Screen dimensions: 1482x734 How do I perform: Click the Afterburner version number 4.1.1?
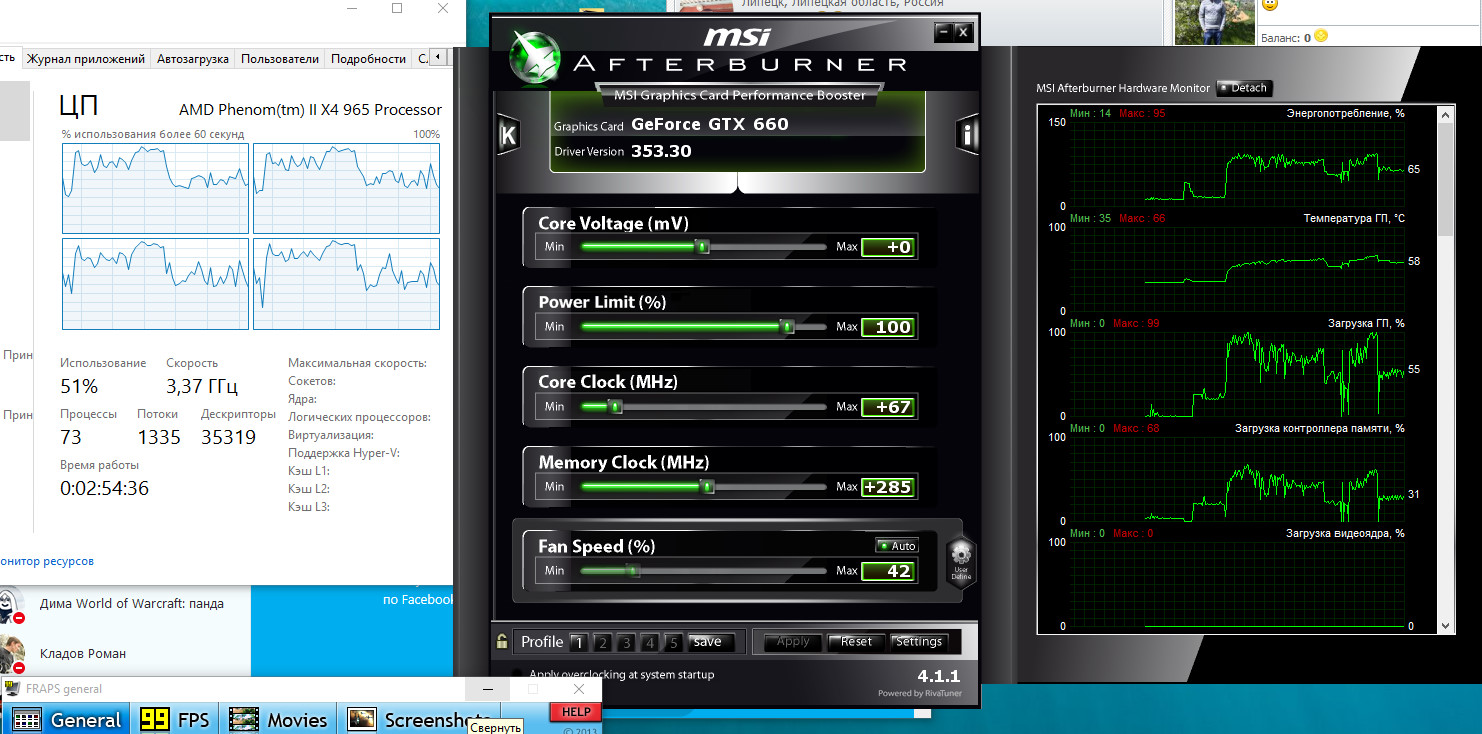(938, 676)
